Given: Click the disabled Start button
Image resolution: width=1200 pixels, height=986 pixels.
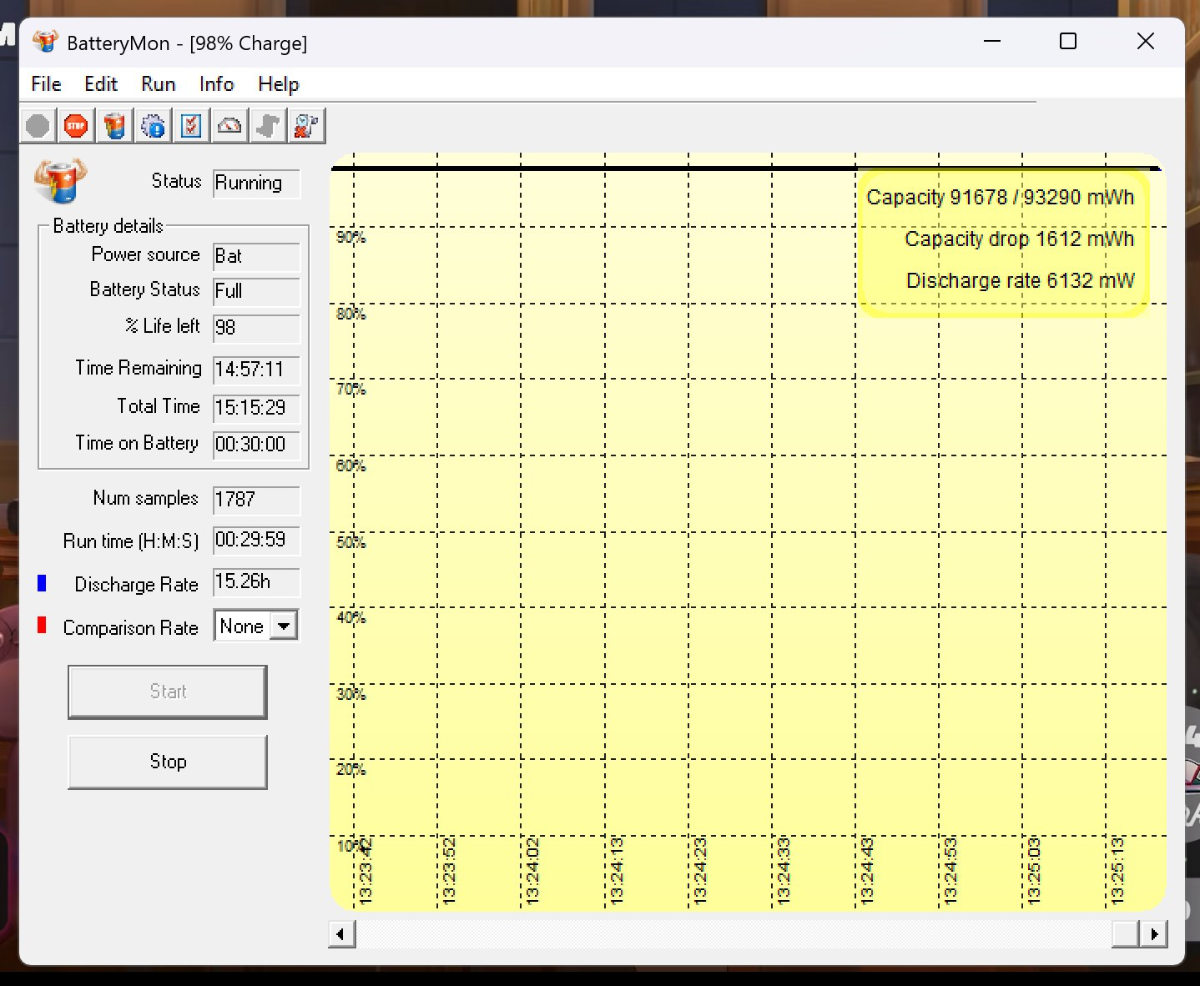Looking at the screenshot, I should 167,691.
